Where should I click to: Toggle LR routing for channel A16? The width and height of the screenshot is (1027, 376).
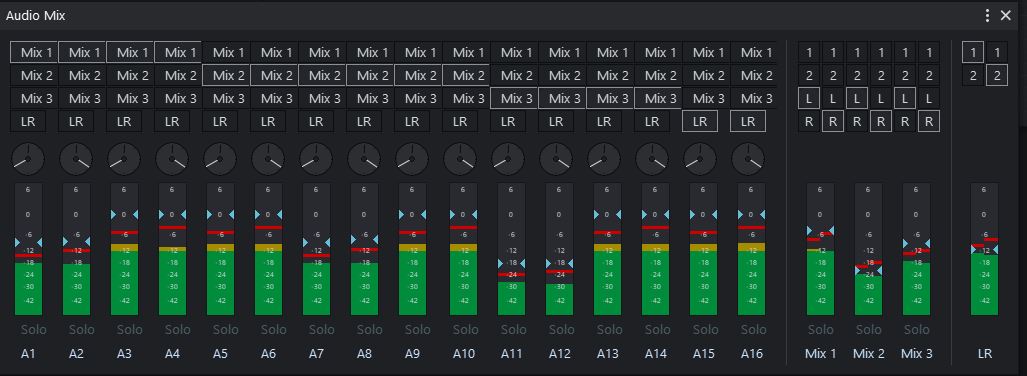pos(747,122)
